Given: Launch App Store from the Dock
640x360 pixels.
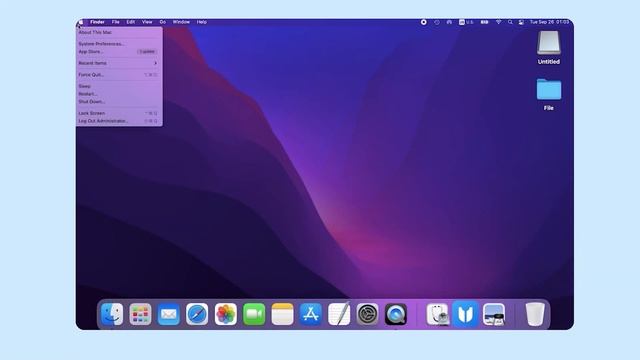Looking at the screenshot, I should (x=311, y=314).
